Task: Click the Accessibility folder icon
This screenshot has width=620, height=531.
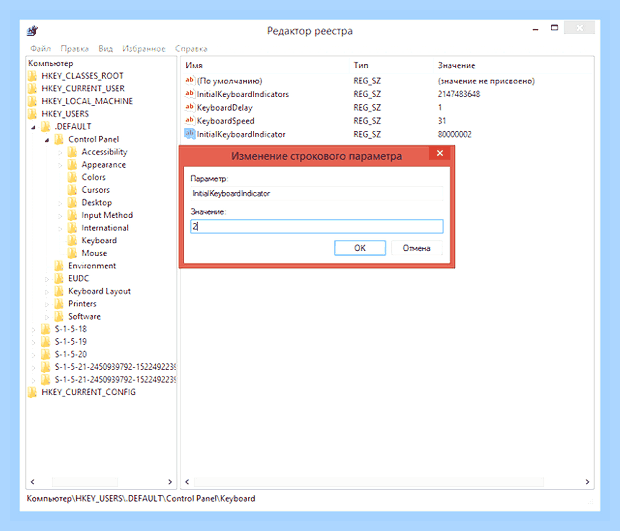Action: pos(72,152)
